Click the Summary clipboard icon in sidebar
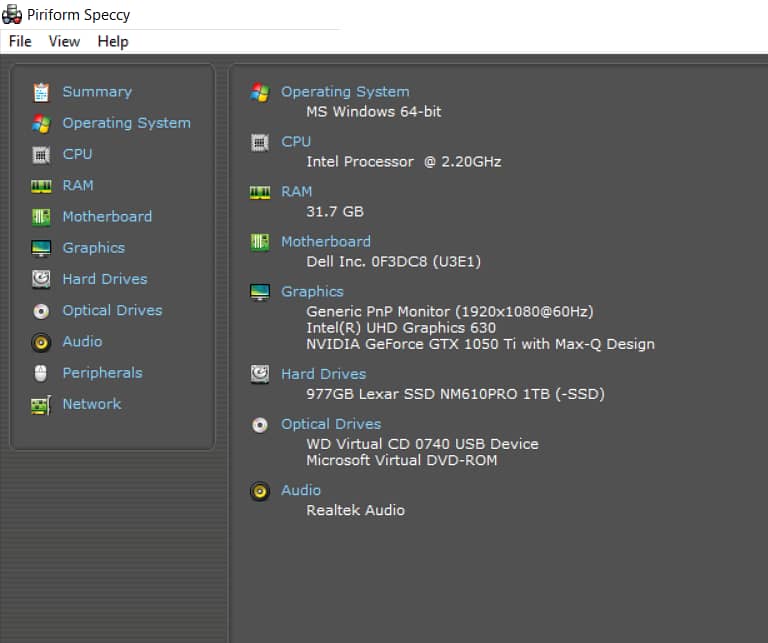The image size is (768, 643). pos(41,92)
